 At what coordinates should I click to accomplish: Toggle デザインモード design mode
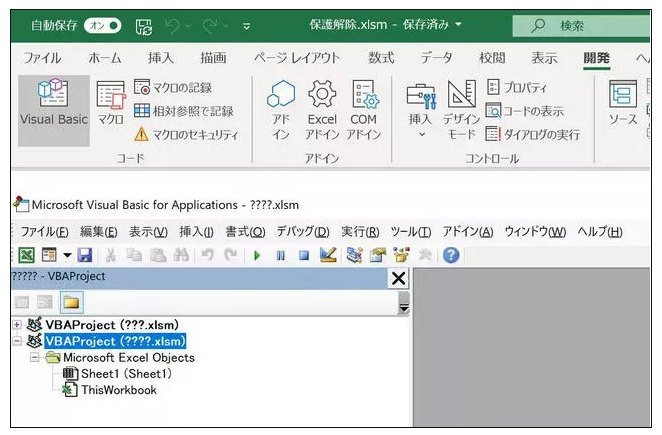[461, 110]
